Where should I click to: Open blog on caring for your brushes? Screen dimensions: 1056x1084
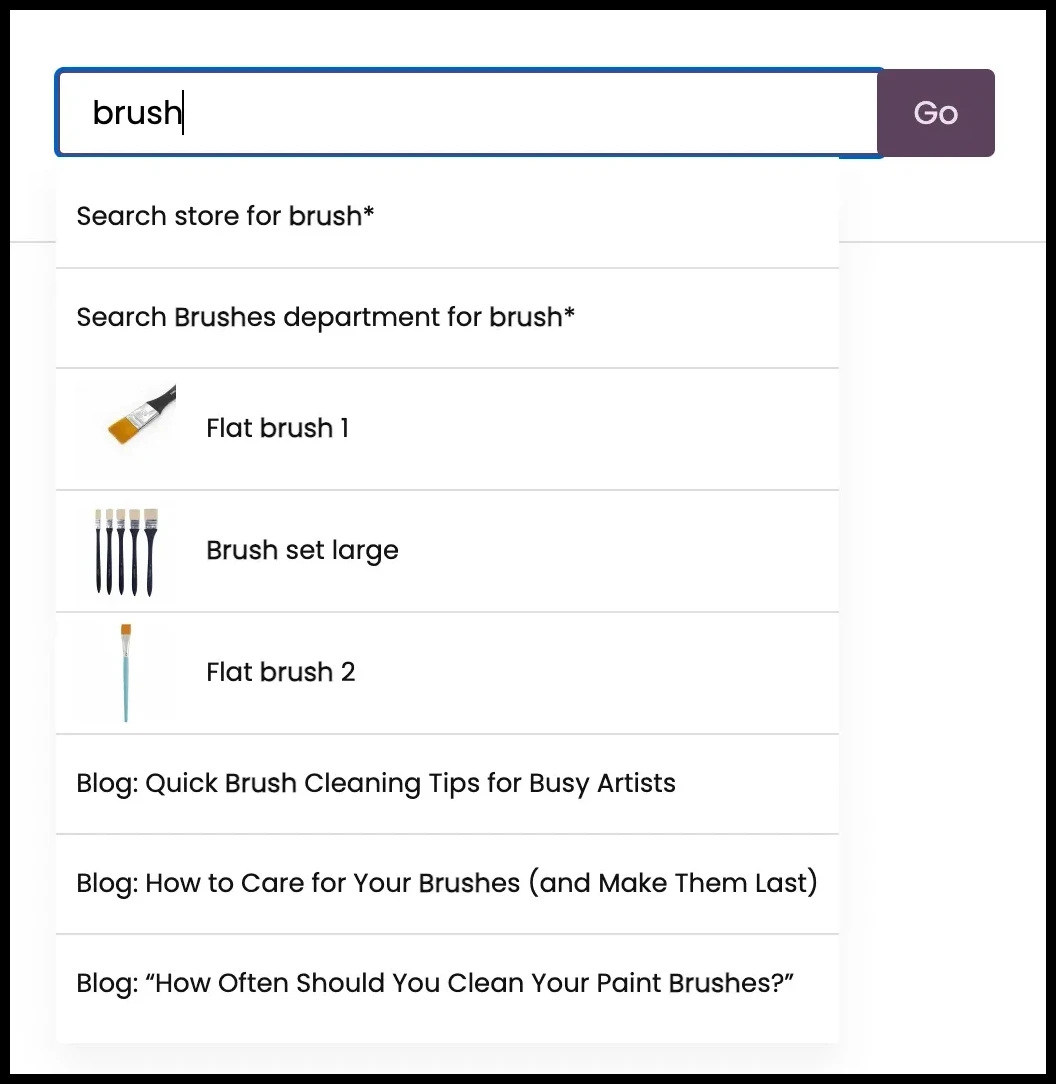pyautogui.click(x=447, y=883)
